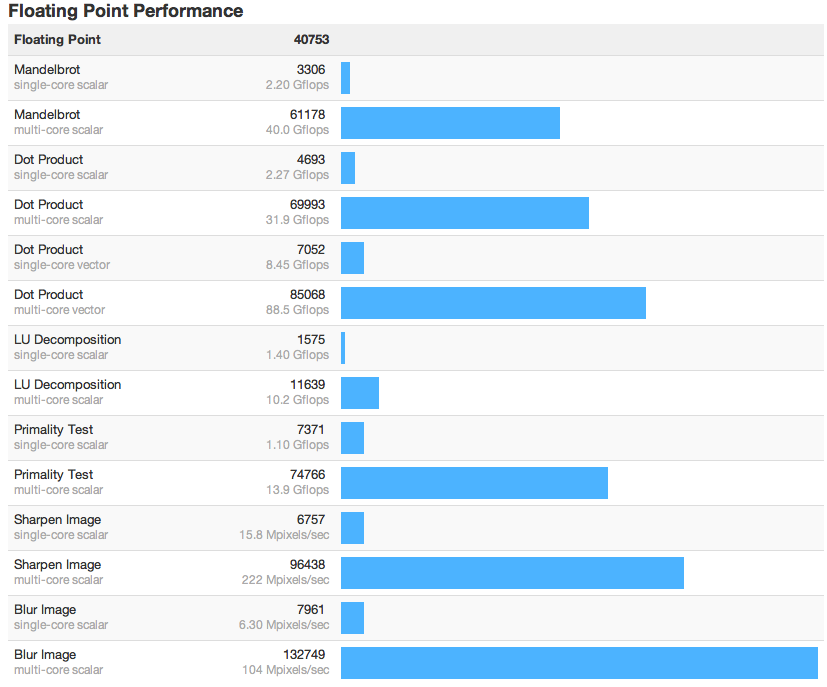This screenshot has height=687, width=827.
Task: Click the Floating Point Performance heading
Action: [x=125, y=11]
